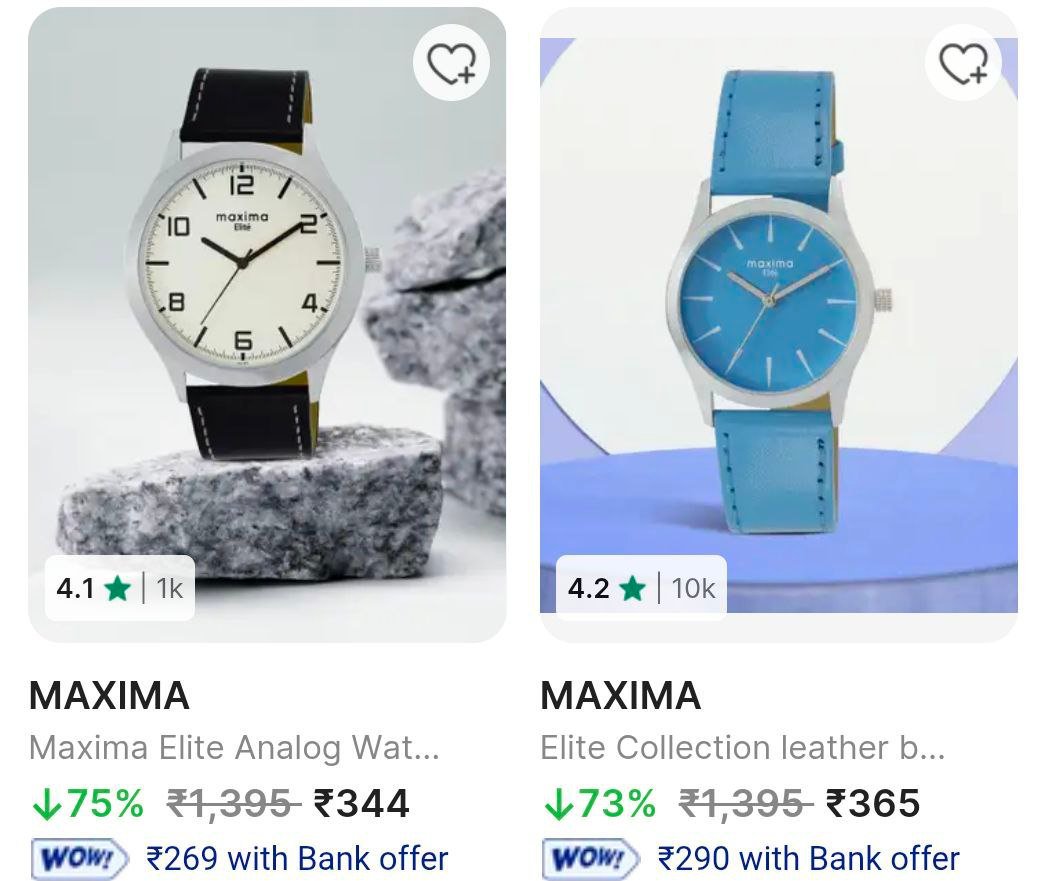Screen dimensions: 1063x881
Task: Add the white-dial Maxima watch to wishlist
Action: coord(452,62)
